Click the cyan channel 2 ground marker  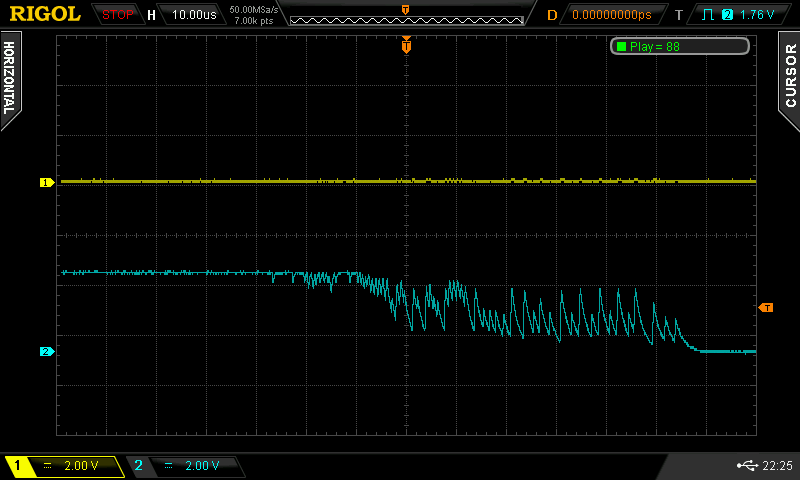coord(47,351)
